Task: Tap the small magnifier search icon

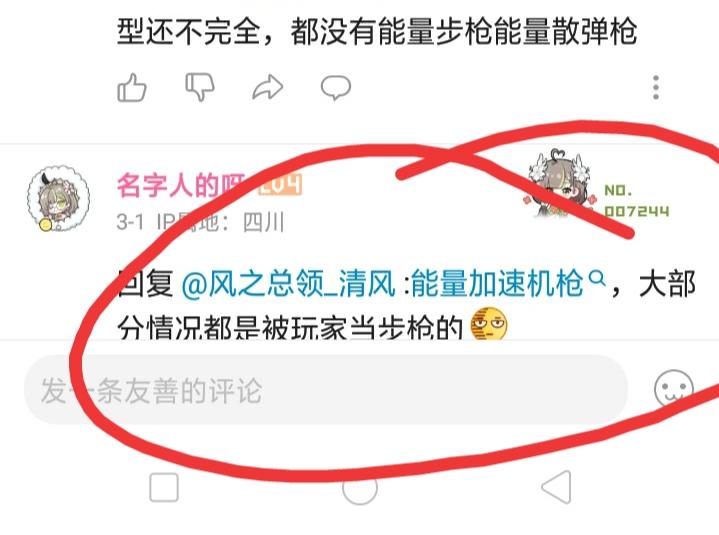Action: coord(597,278)
